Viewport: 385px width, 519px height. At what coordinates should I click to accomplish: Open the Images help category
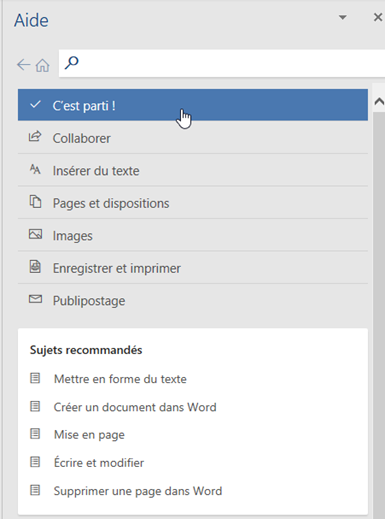coord(193,235)
